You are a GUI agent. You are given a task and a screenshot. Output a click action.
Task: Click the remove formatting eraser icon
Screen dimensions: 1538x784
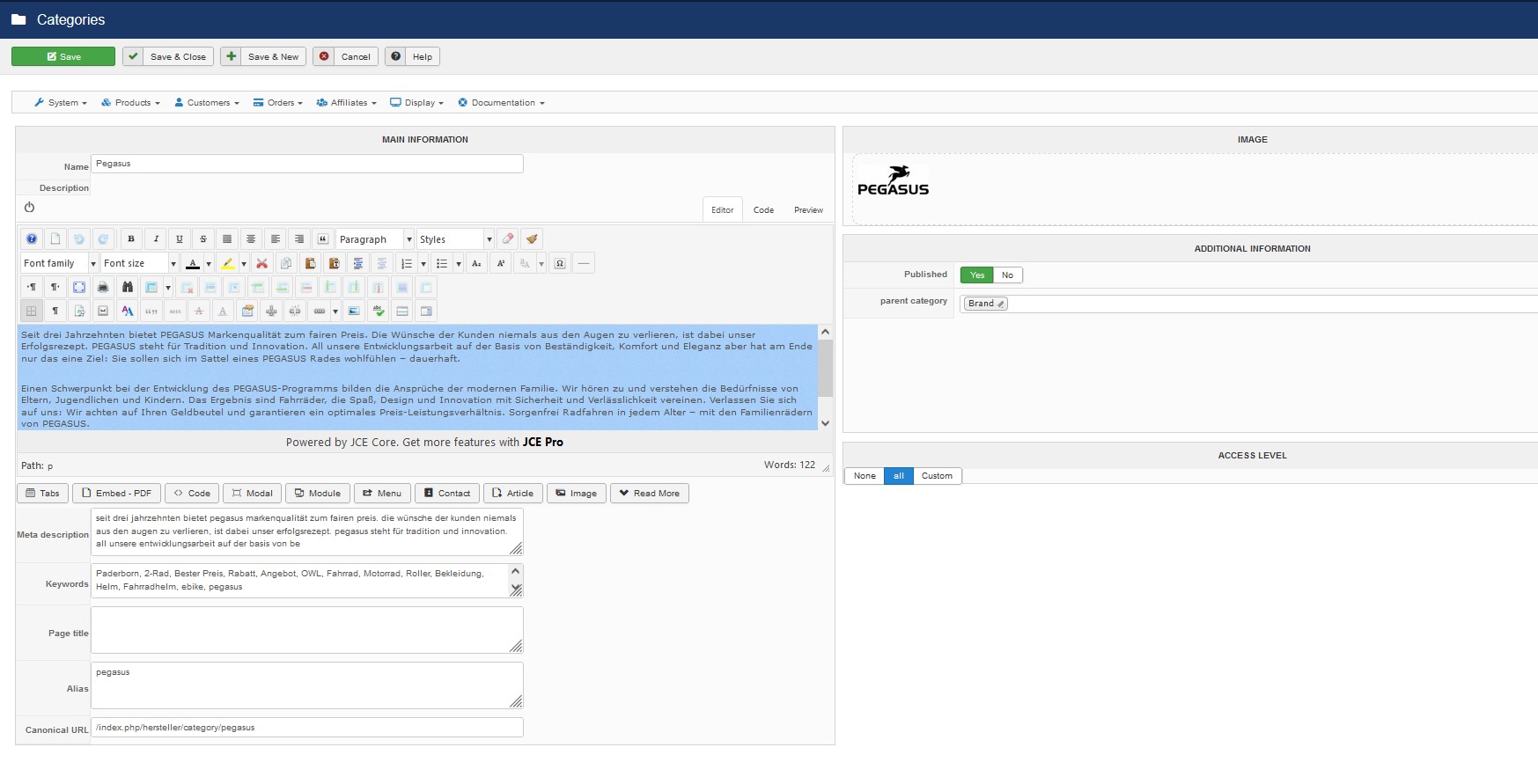(x=507, y=239)
